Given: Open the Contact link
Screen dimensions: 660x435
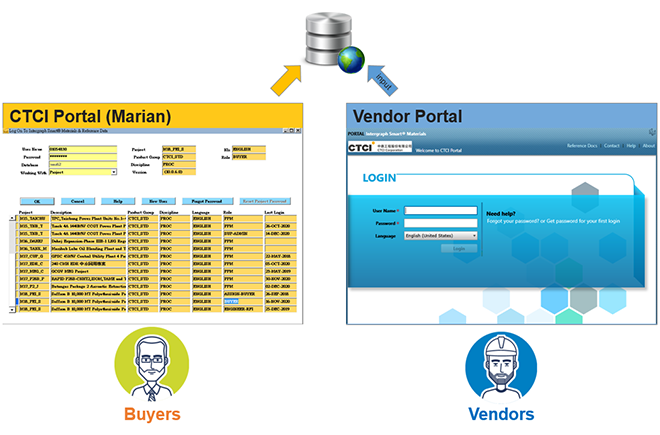Looking at the screenshot, I should [x=611, y=146].
